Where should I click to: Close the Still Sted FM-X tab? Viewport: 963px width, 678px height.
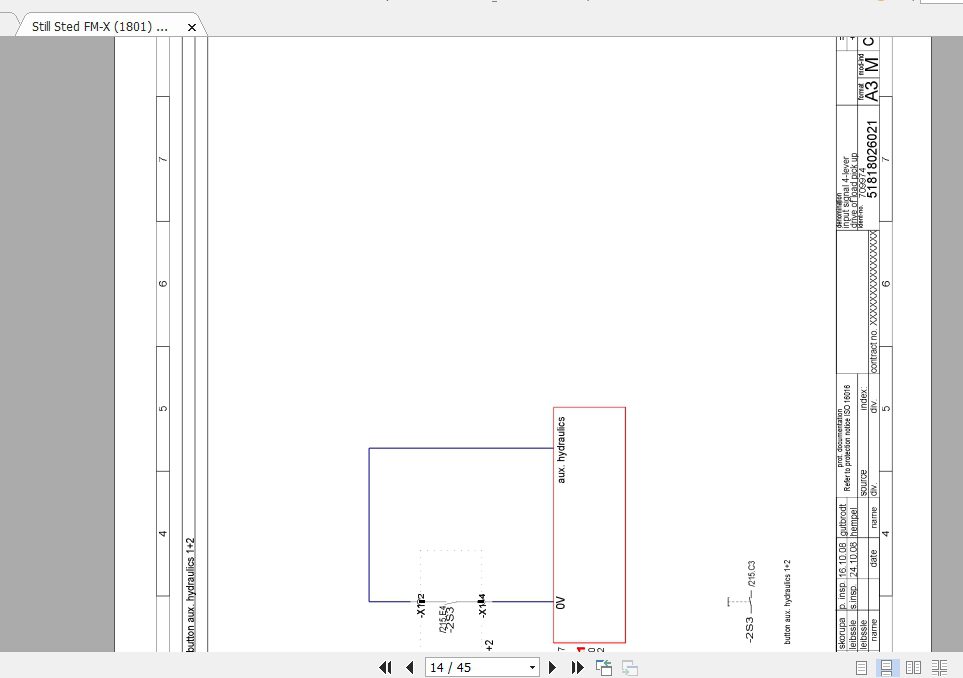[x=191, y=26]
